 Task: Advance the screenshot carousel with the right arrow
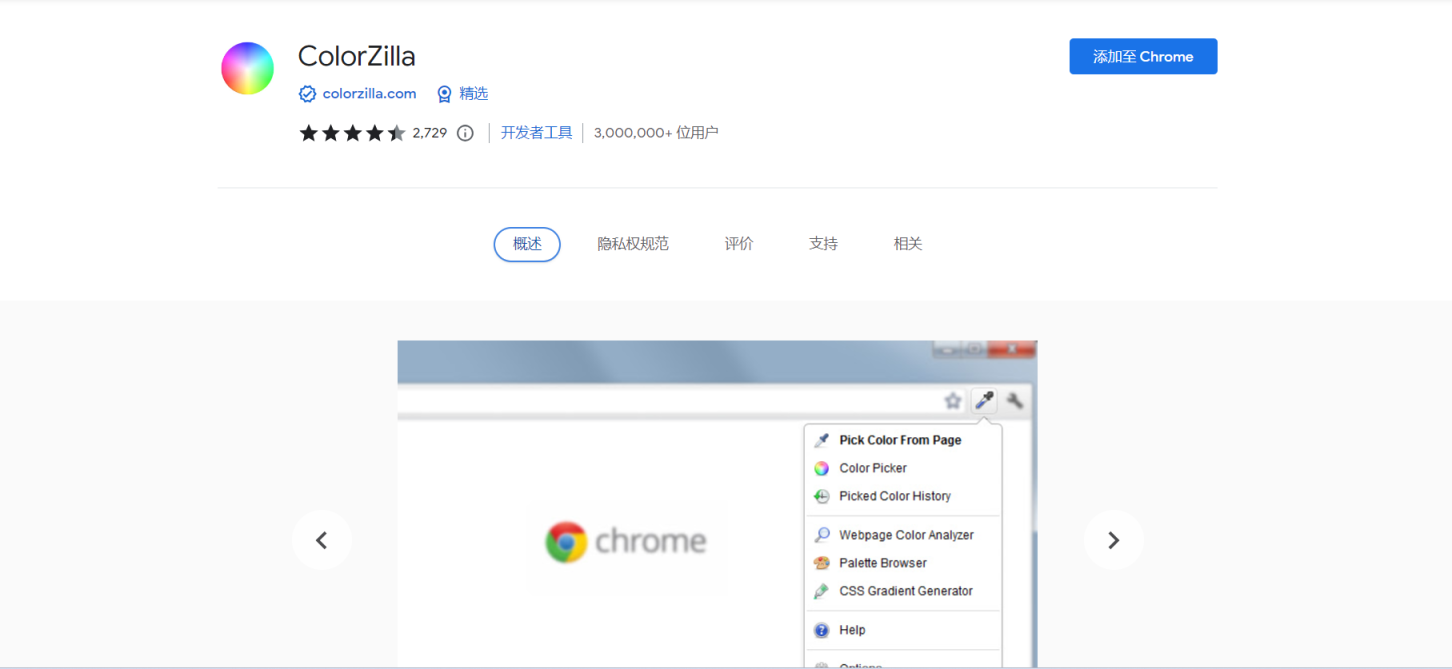click(x=1114, y=540)
